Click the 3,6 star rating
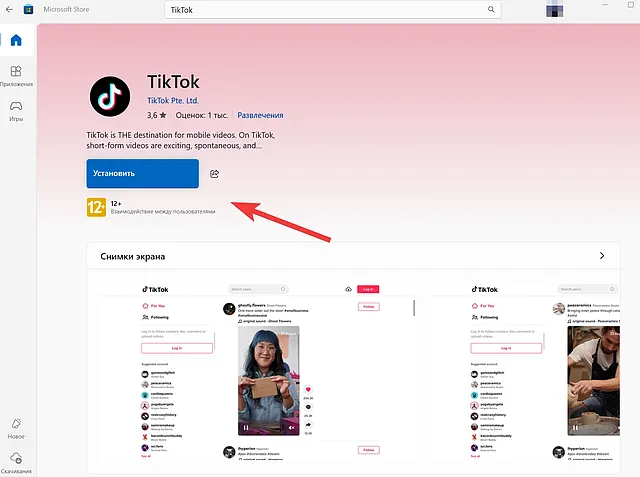The image size is (640, 477). (x=157, y=115)
